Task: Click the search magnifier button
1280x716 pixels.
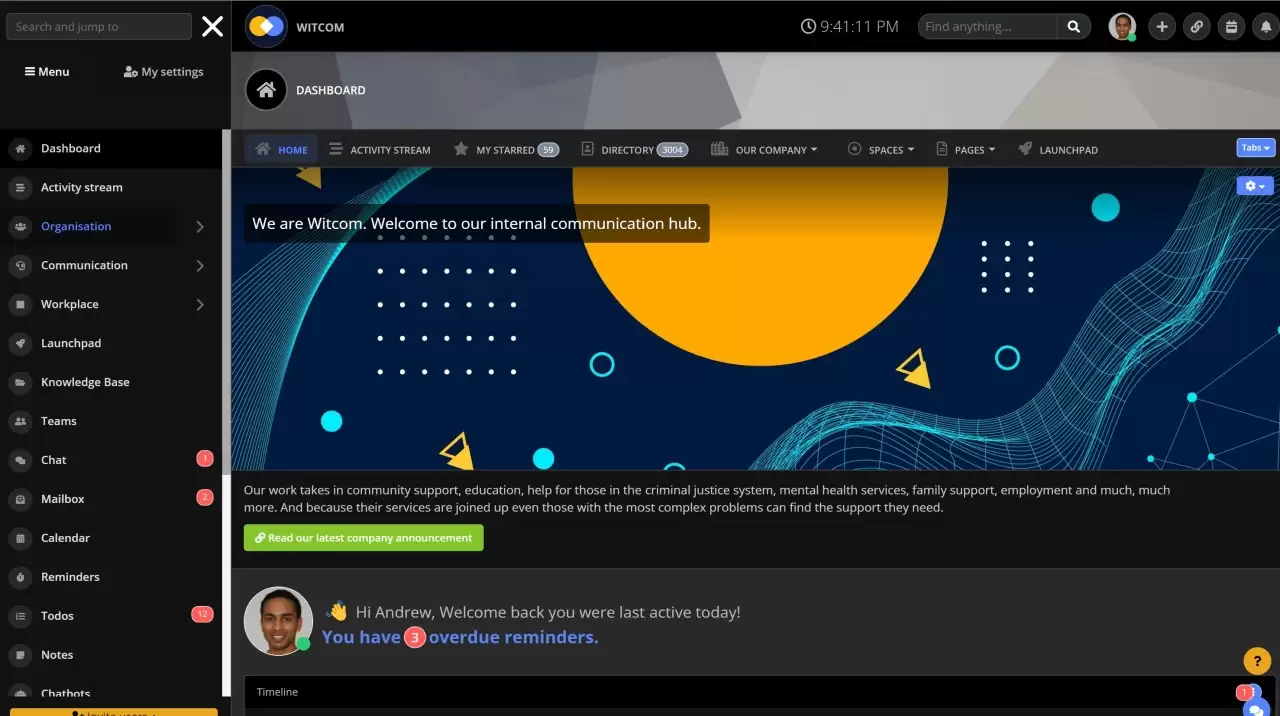Action: pos(1074,27)
